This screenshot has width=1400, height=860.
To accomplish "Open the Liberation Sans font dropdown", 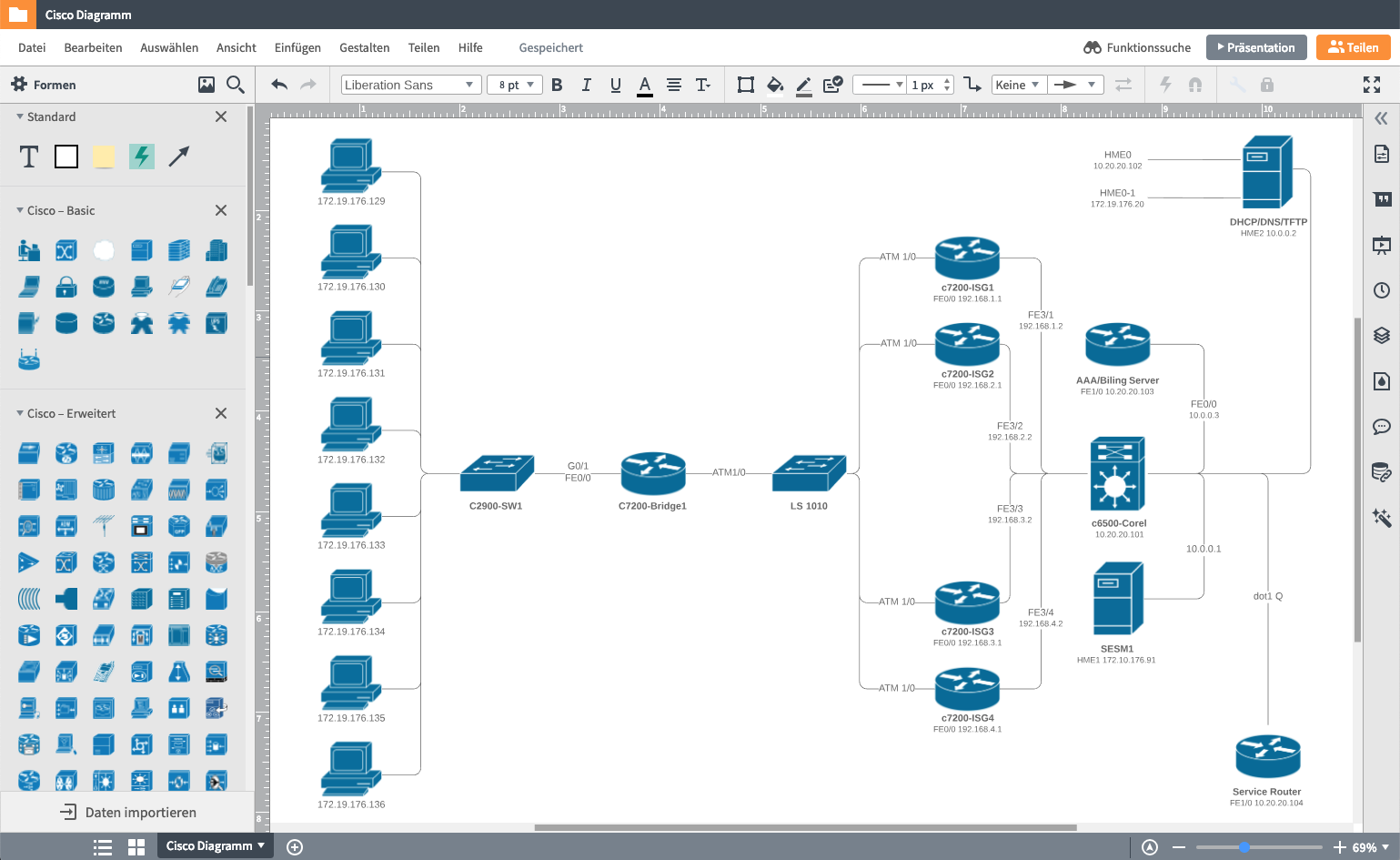I will pos(409,85).
